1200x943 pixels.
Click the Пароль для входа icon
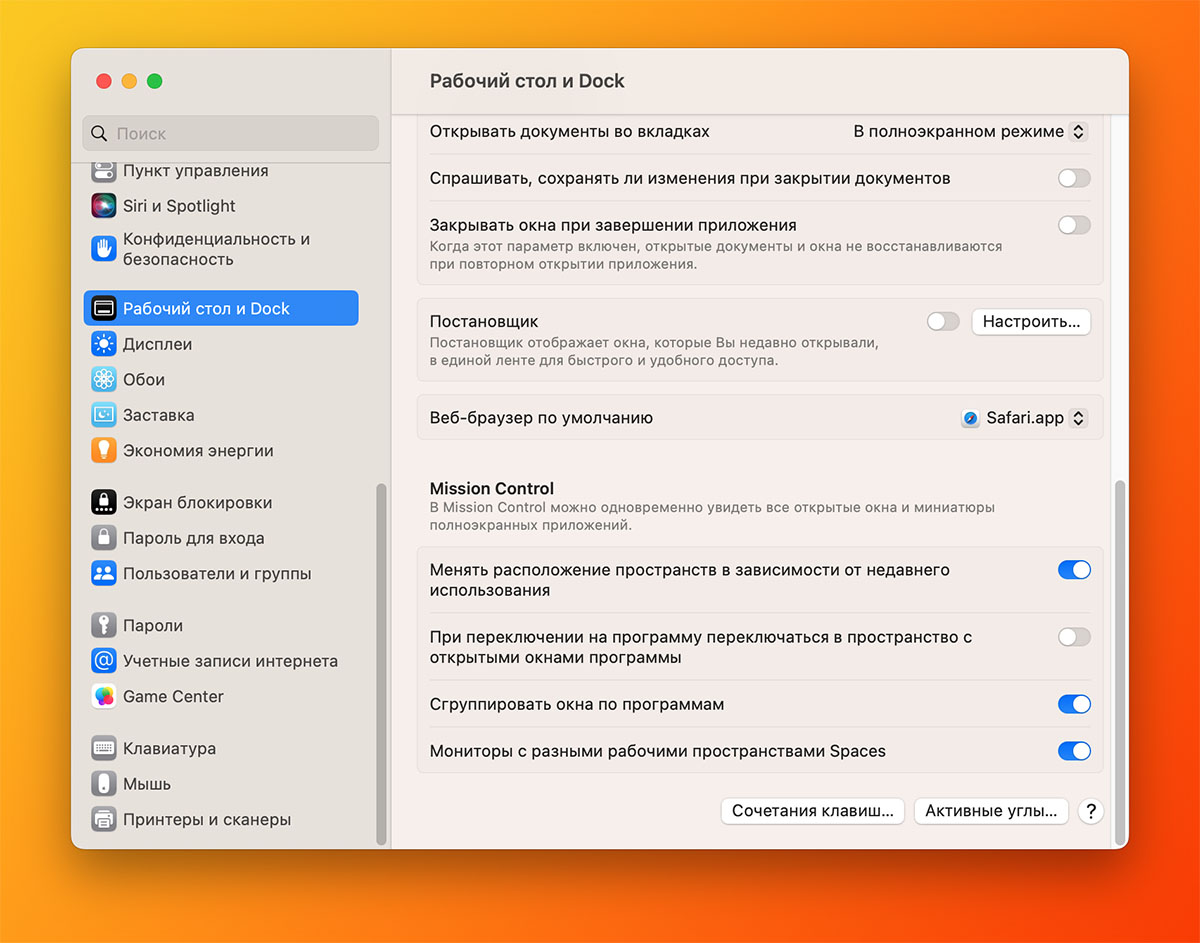coord(104,538)
